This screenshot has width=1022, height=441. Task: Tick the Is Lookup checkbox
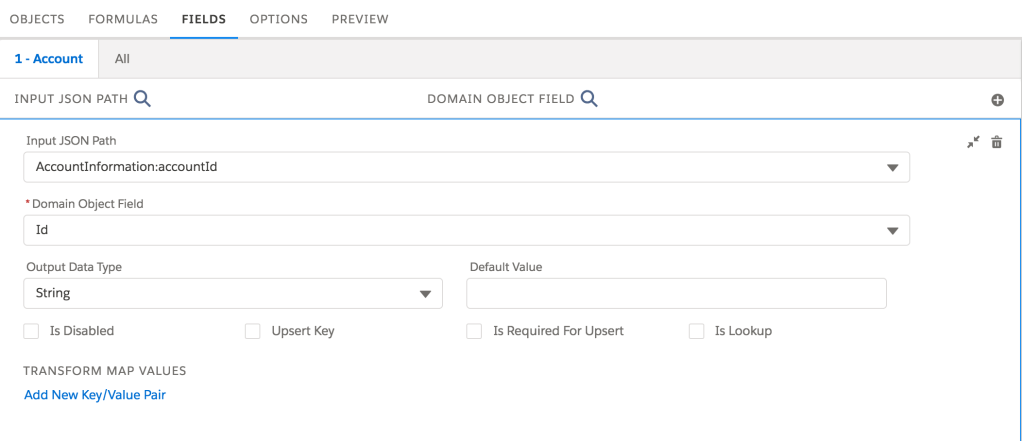coord(696,331)
